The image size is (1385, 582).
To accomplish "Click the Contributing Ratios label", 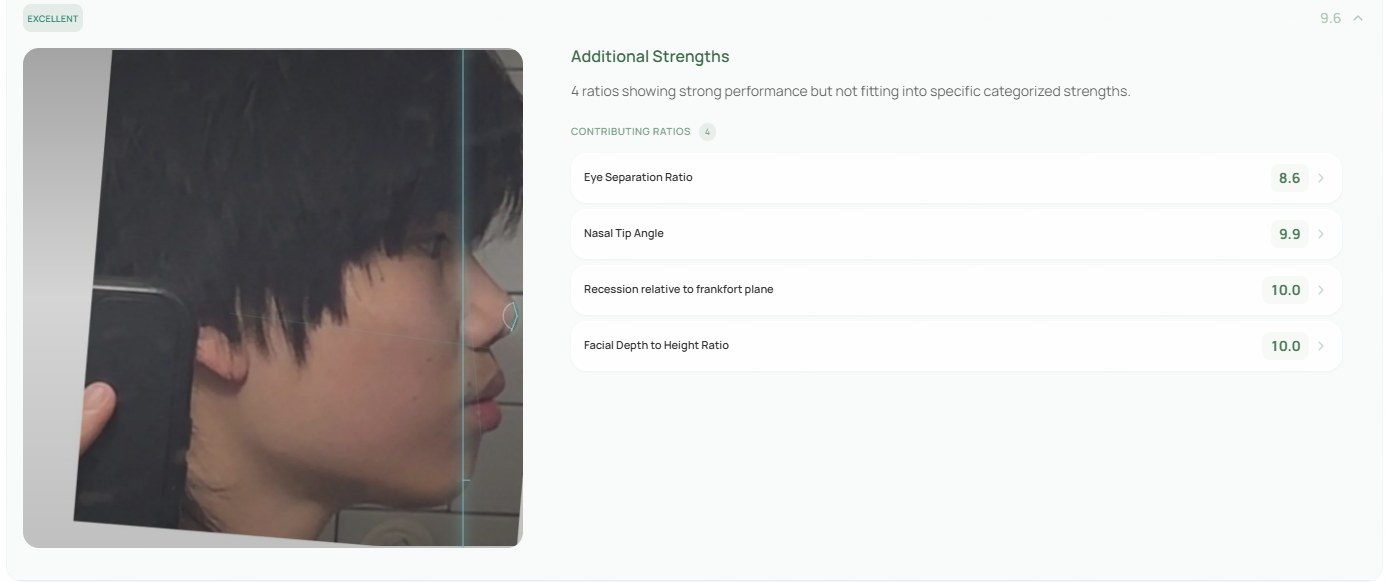I will click(x=630, y=132).
